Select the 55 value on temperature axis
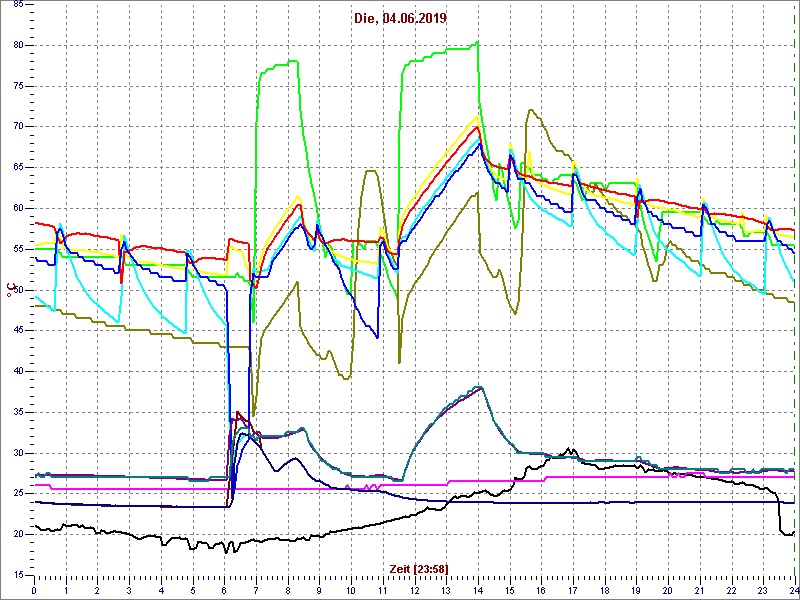Viewport: 800px width, 600px height. click(x=17, y=249)
